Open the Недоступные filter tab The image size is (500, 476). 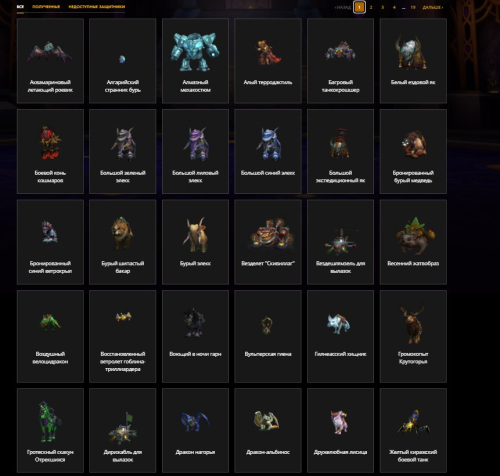[x=97, y=7]
